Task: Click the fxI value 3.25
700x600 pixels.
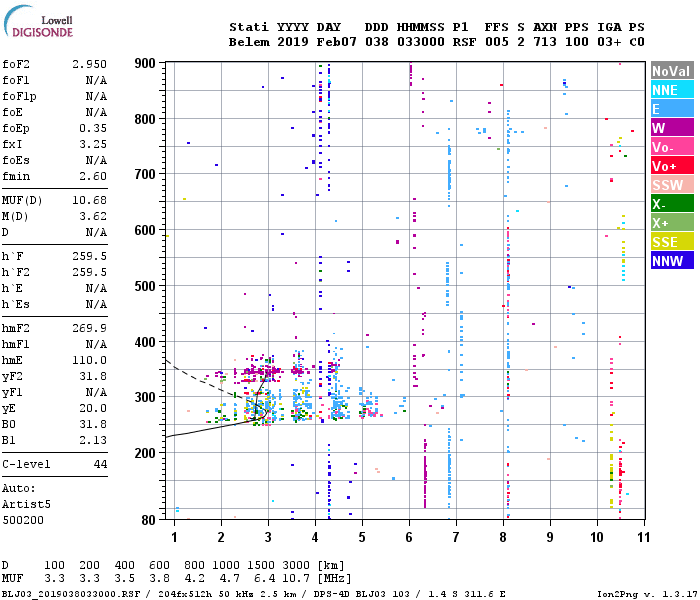Action: 93,144
